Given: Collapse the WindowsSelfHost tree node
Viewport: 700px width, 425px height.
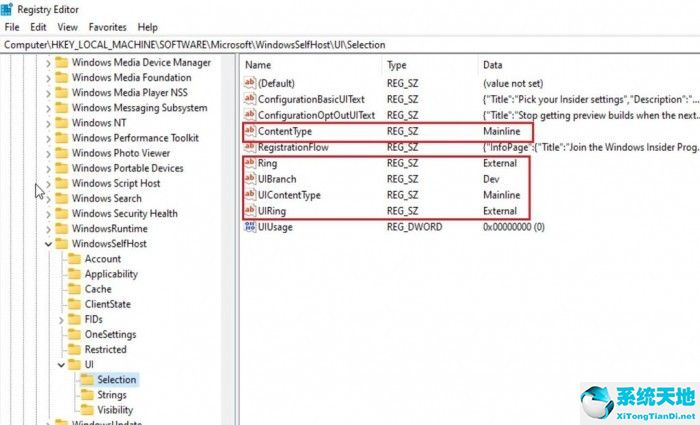Looking at the screenshot, I should point(48,244).
